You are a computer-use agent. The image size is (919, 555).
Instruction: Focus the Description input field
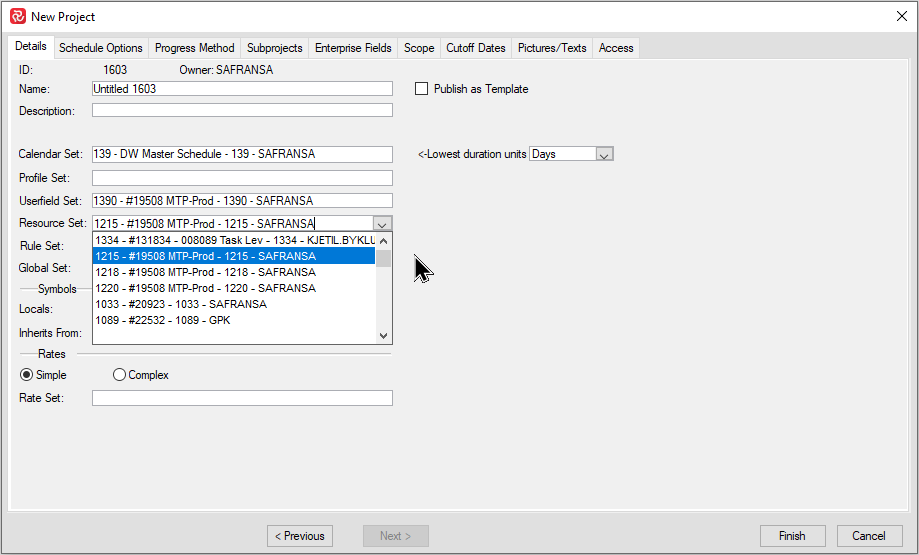point(242,110)
